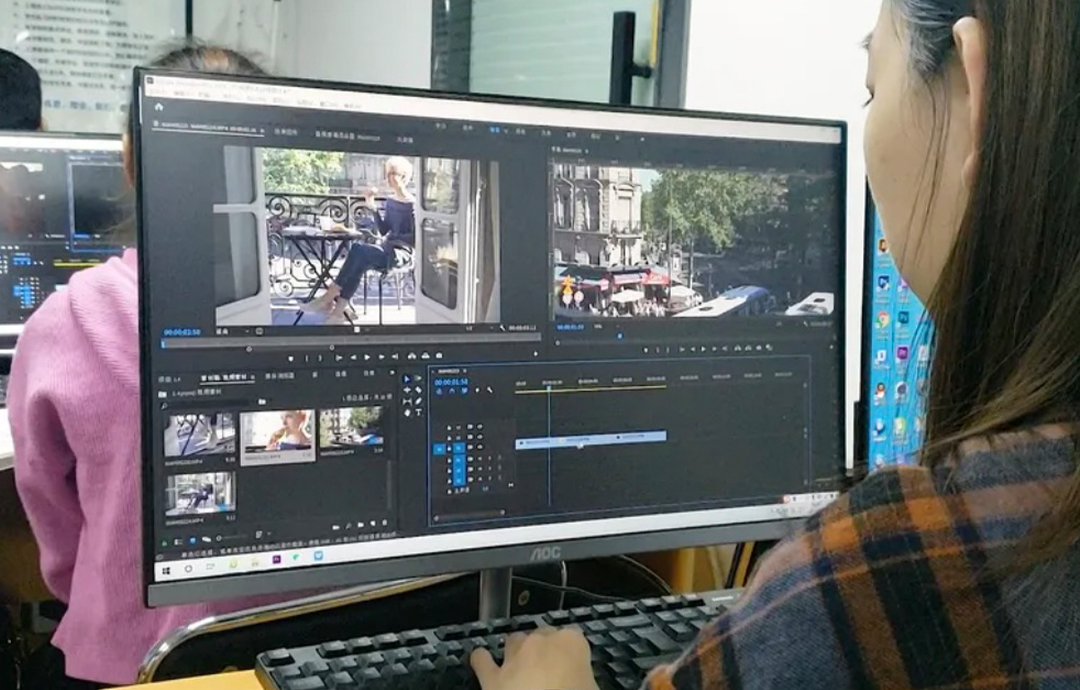The height and width of the screenshot is (690, 1080).
Task: Switch Project panel to list view
Action: point(178,542)
